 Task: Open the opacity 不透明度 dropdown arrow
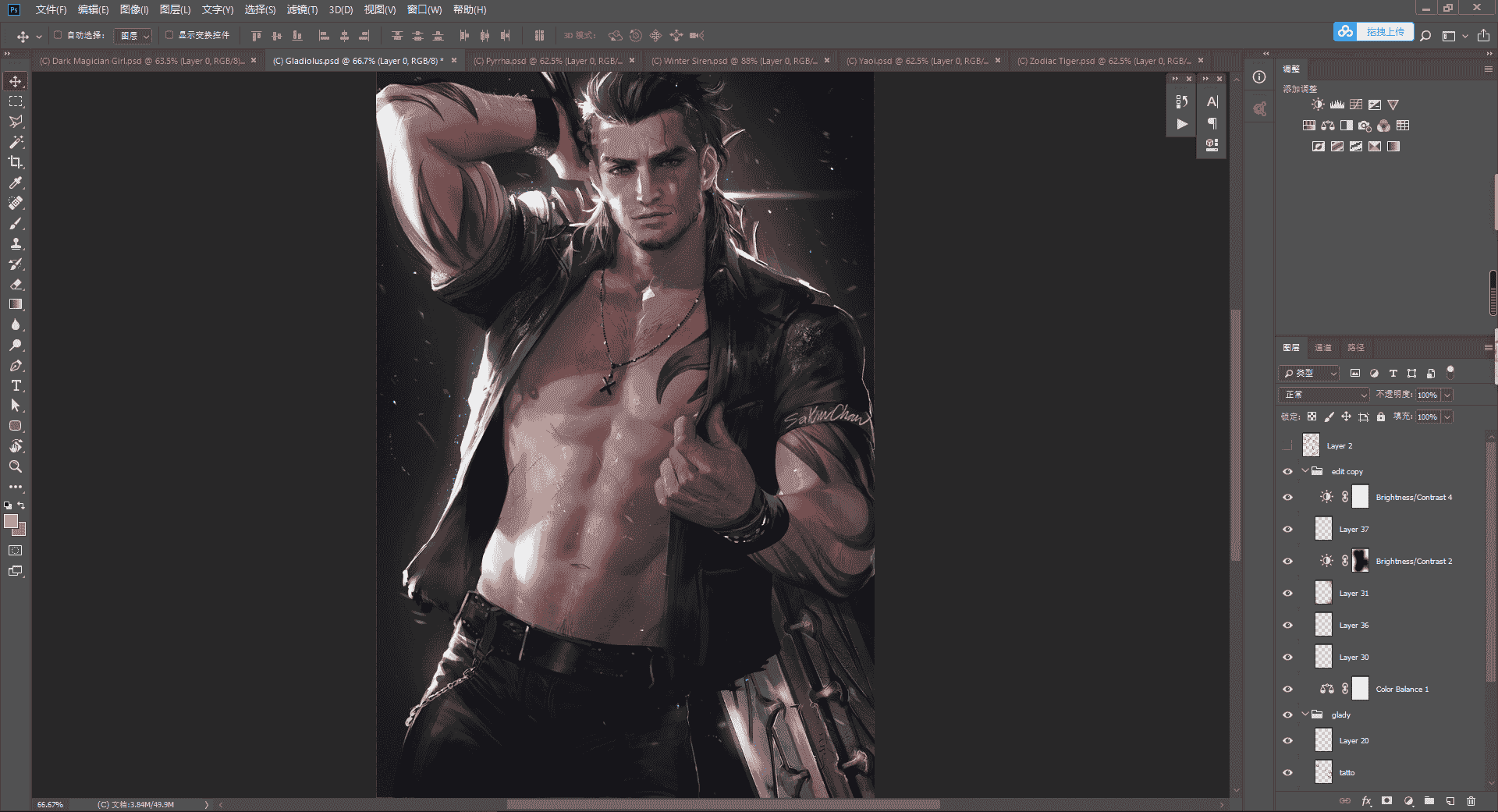click(1447, 395)
